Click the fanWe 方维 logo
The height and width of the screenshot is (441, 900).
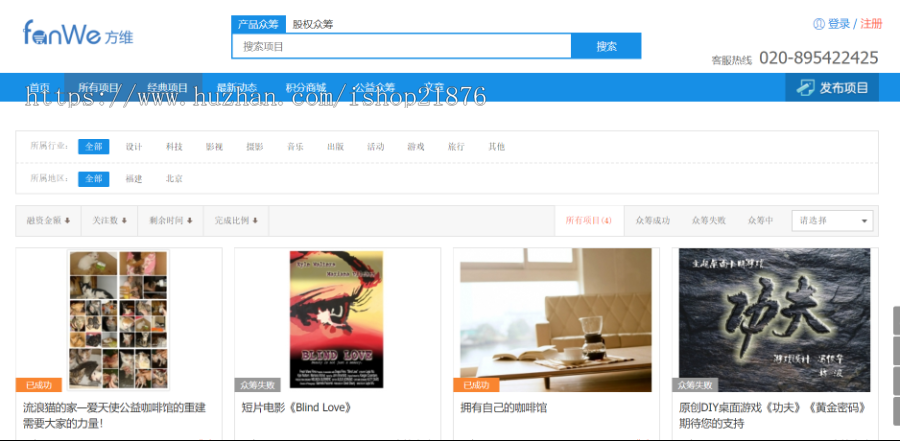[78, 33]
